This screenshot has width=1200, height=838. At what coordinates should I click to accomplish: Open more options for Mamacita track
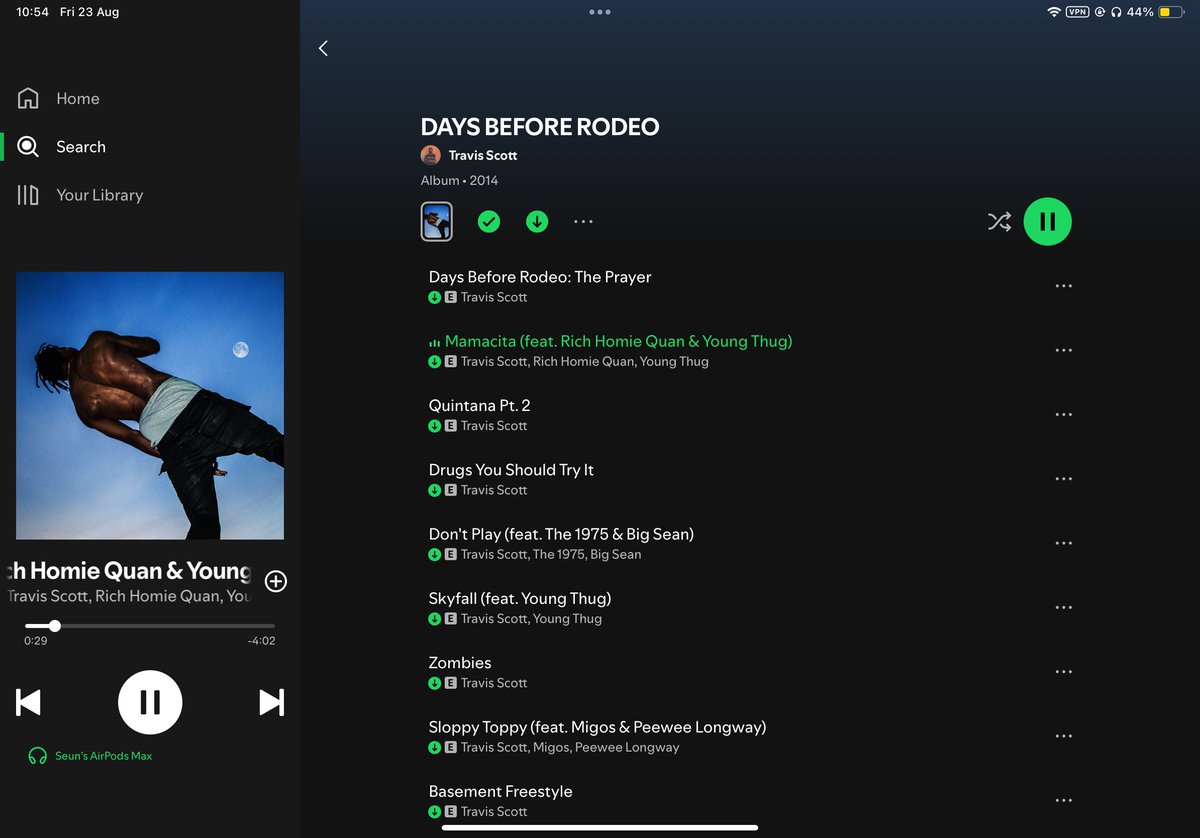tap(1063, 350)
